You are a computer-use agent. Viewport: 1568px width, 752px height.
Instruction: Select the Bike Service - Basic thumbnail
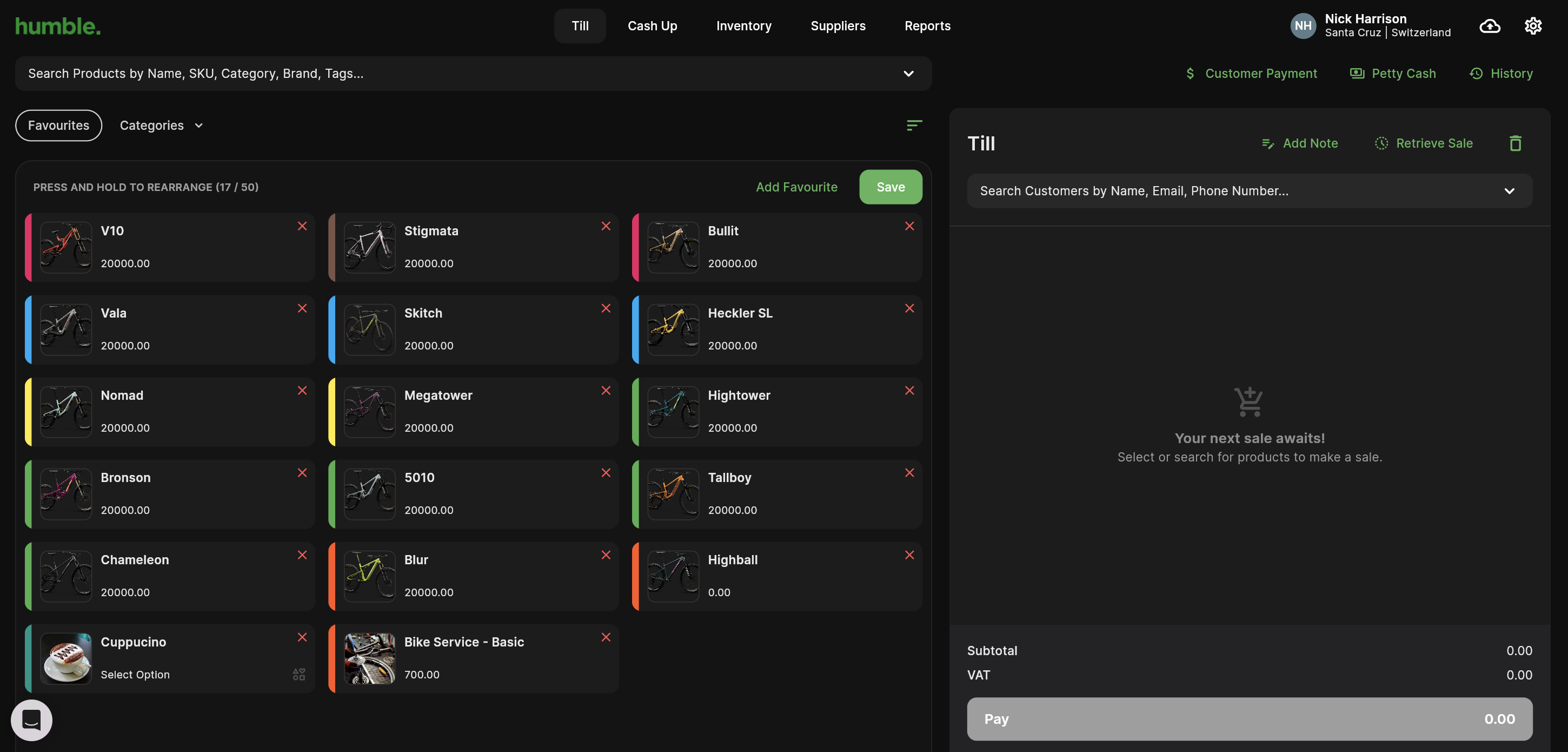369,658
